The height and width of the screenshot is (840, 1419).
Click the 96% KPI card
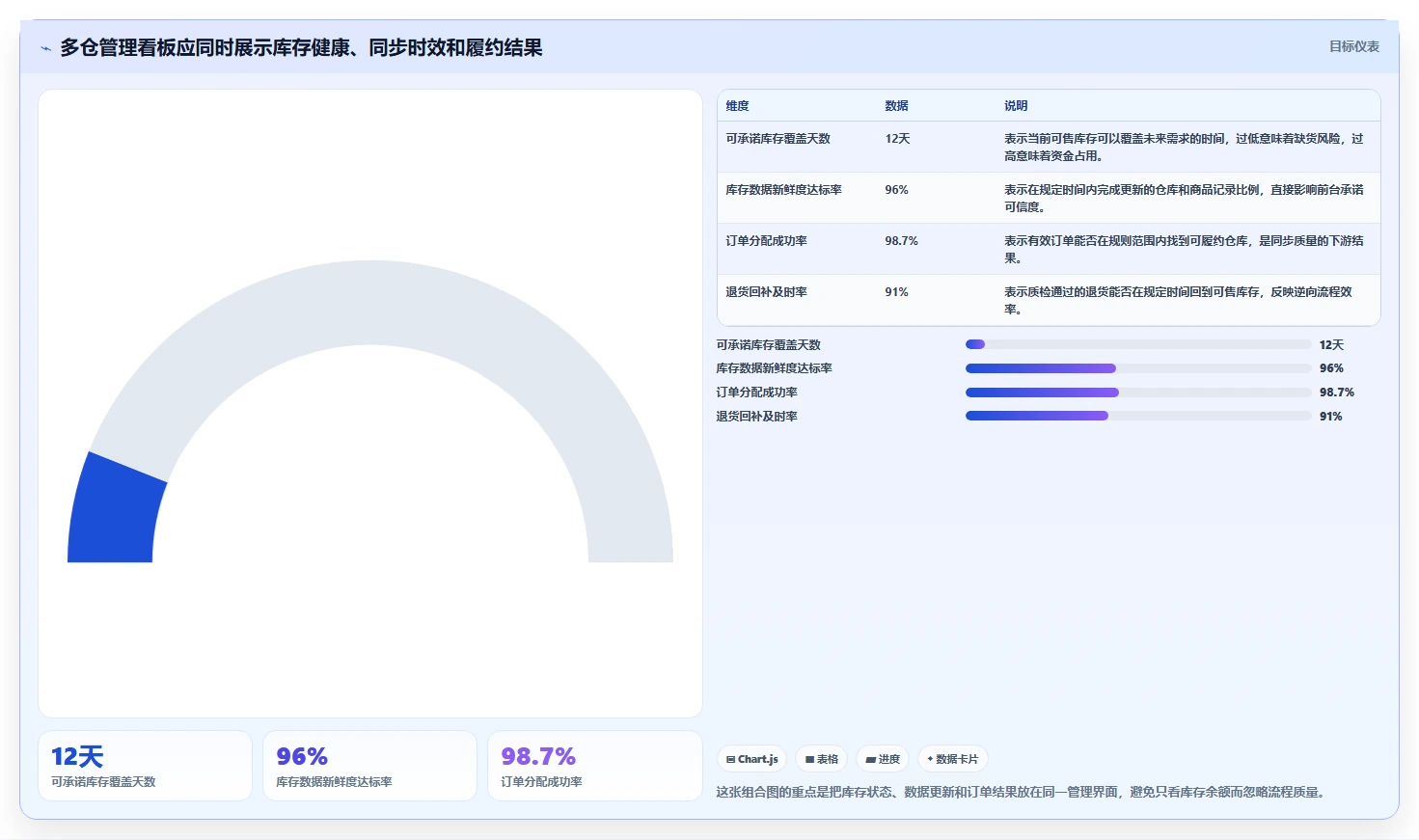(369, 766)
